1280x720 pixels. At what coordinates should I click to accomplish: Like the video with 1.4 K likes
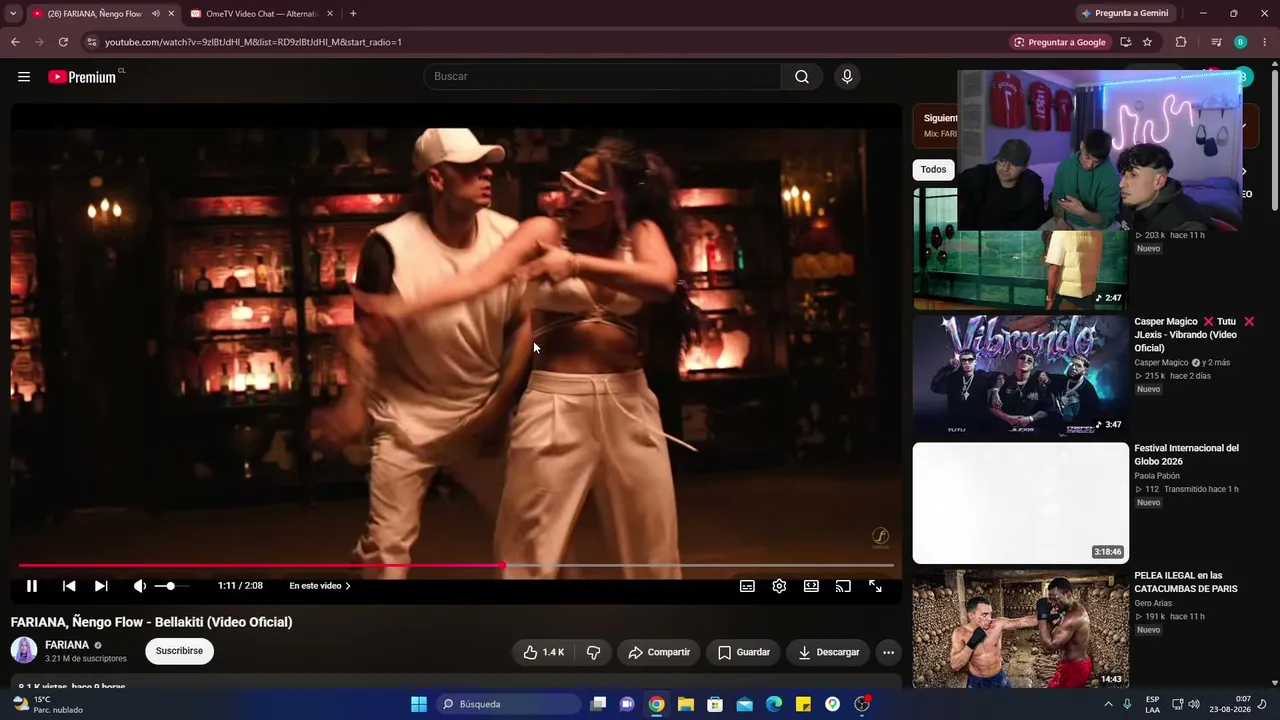coord(543,652)
